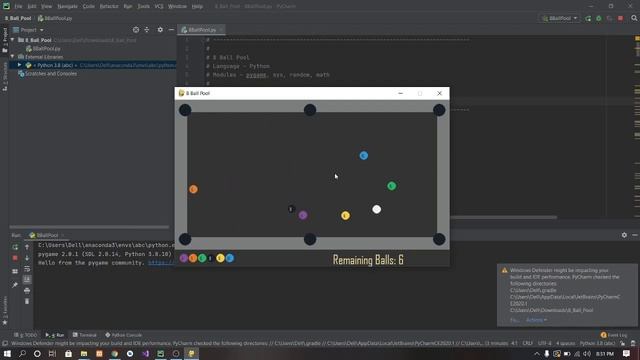Screen dimensions: 640x360
Task: Open the Tools menu
Action: click(x=143, y=6)
